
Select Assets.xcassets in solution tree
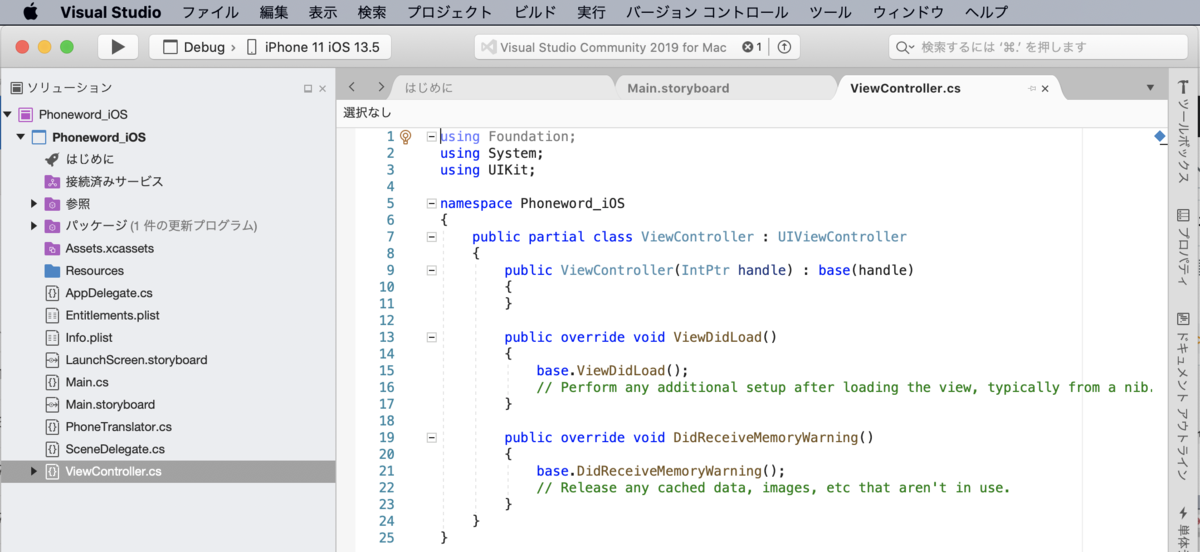110,248
